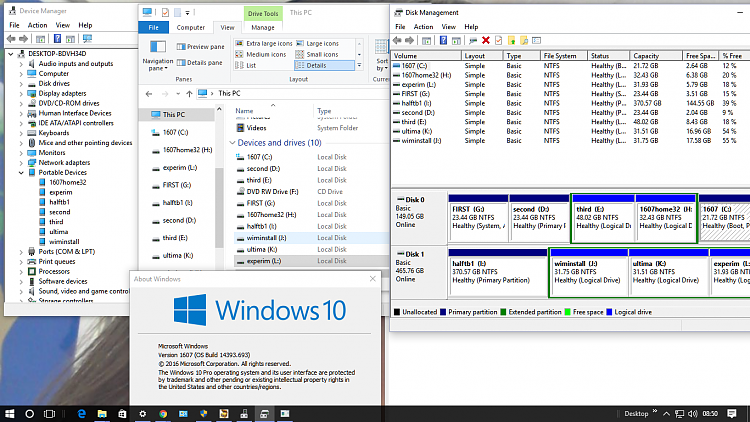
Task: Click the Windows Start button
Action: click(10, 413)
